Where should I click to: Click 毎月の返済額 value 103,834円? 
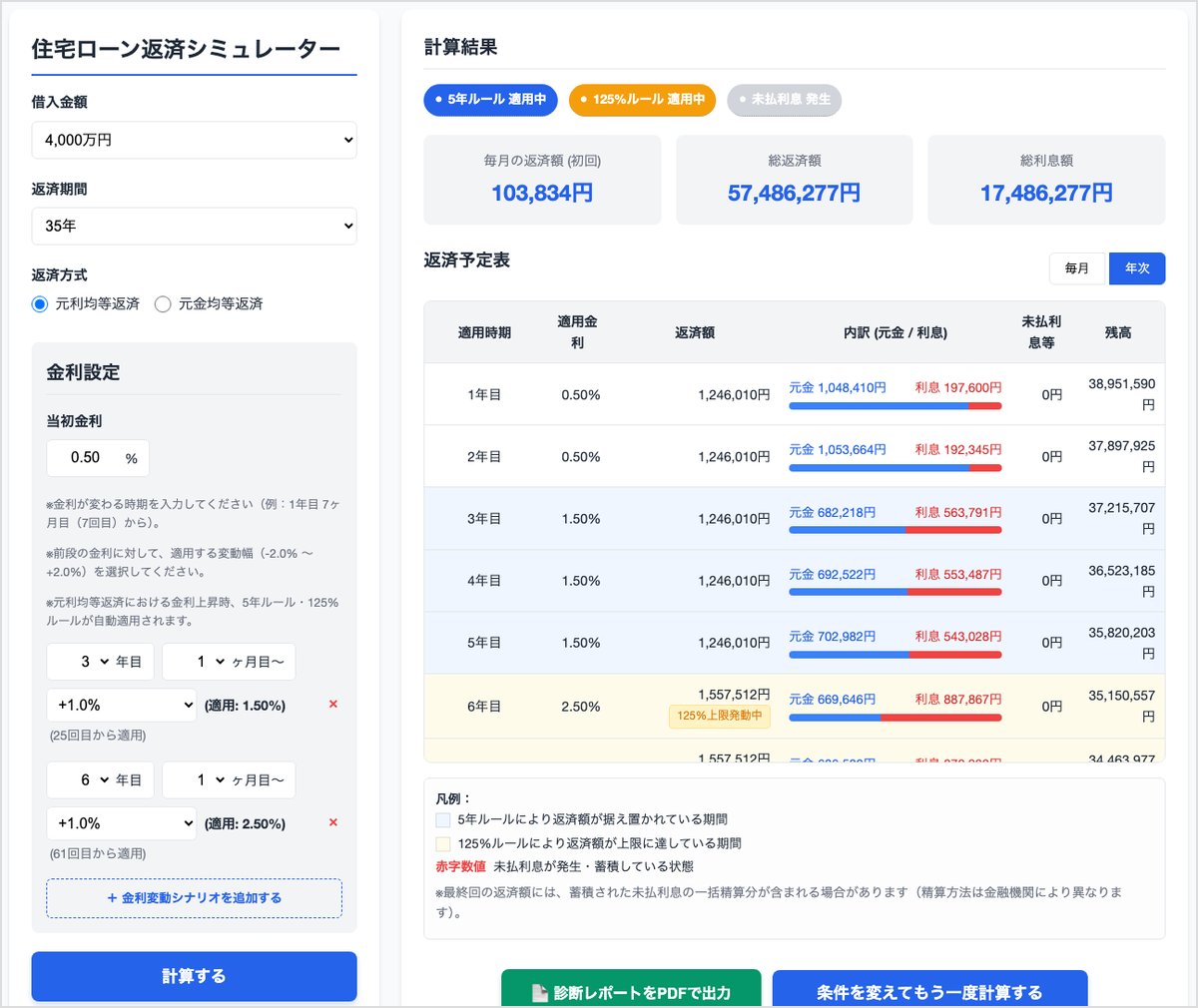point(542,193)
